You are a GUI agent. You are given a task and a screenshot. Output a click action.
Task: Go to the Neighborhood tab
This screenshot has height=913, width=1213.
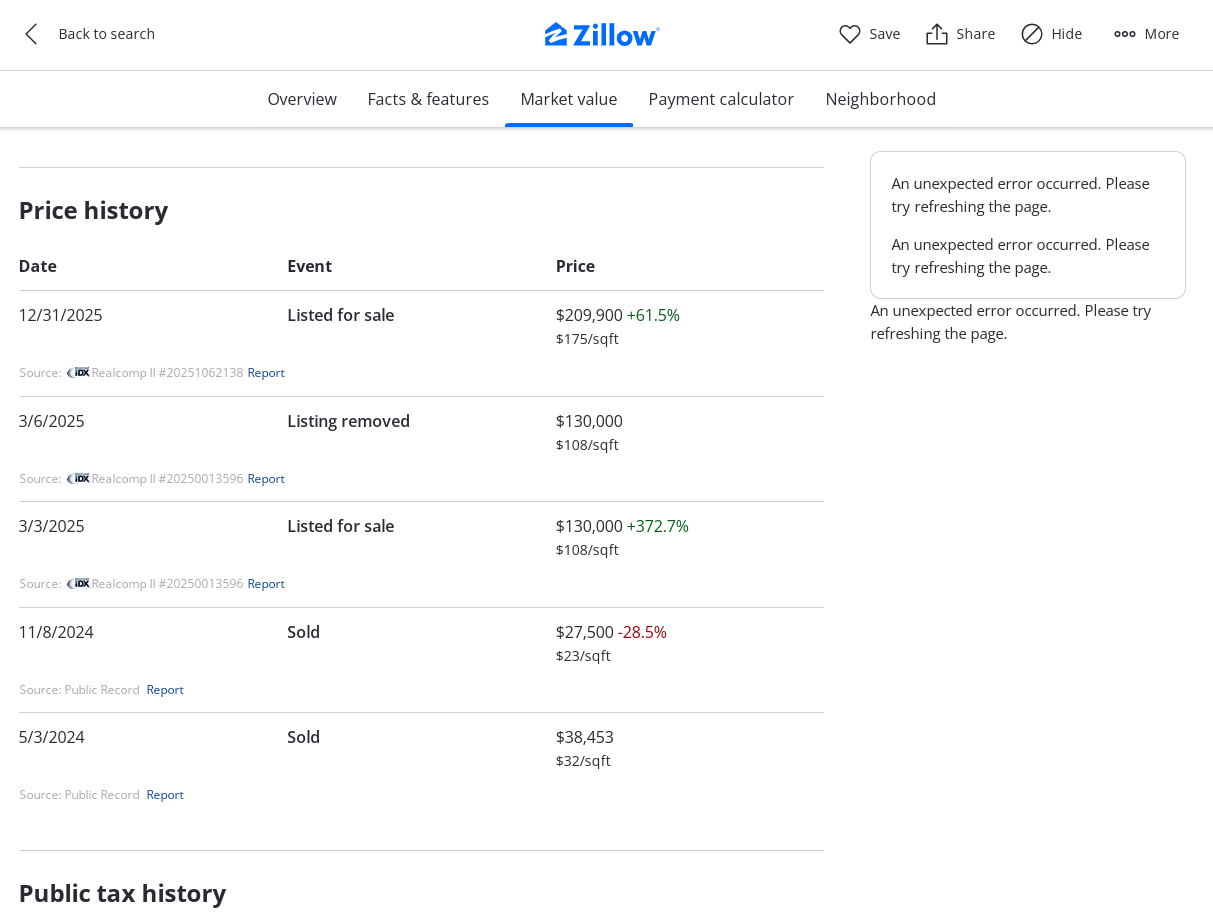tap(880, 99)
